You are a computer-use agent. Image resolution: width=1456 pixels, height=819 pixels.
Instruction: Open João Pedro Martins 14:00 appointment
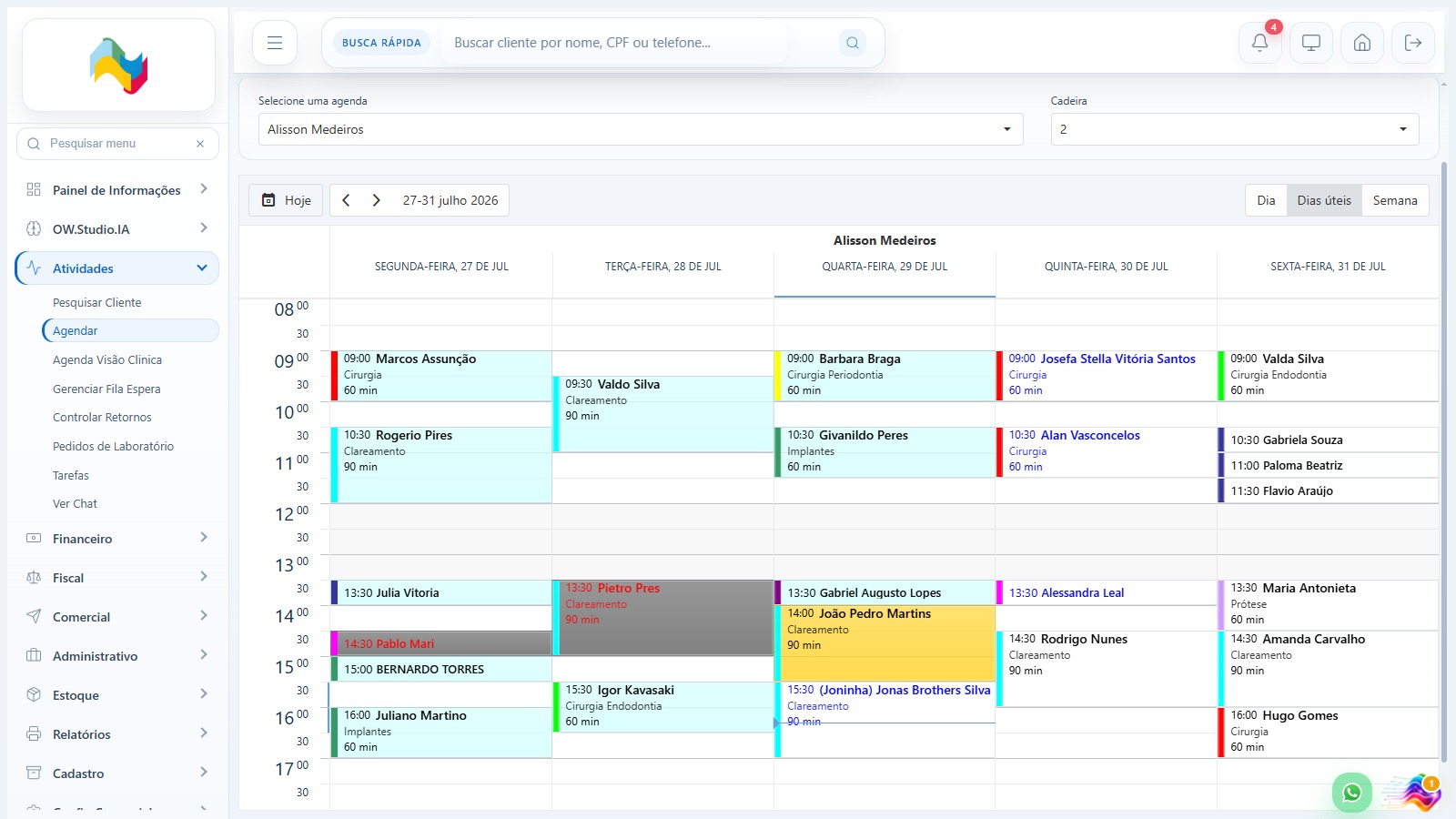click(x=885, y=642)
